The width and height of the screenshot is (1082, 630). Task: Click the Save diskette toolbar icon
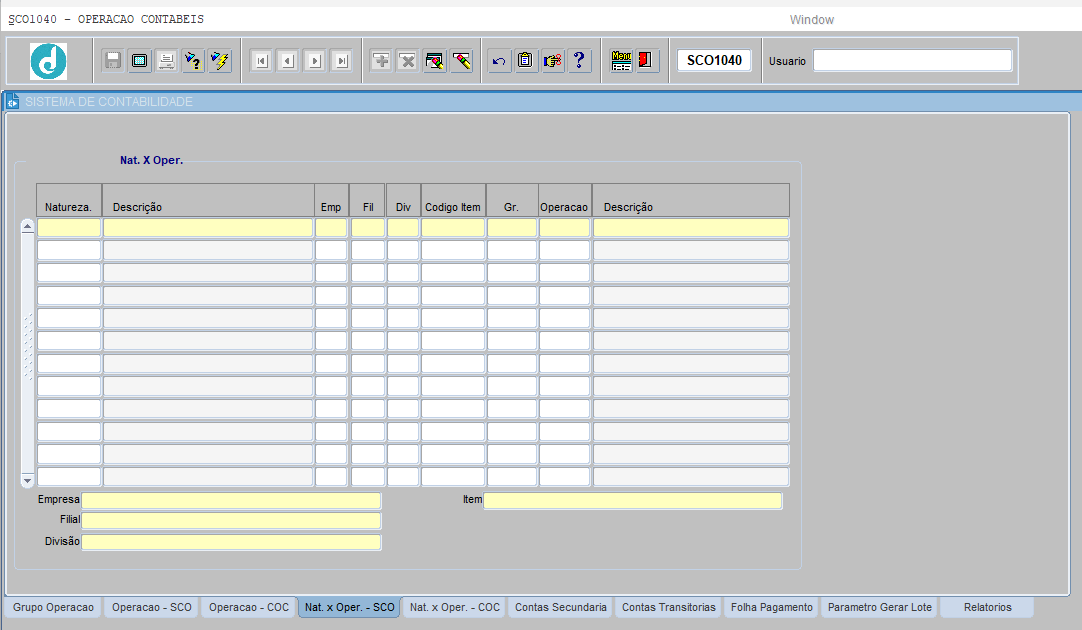(113, 61)
